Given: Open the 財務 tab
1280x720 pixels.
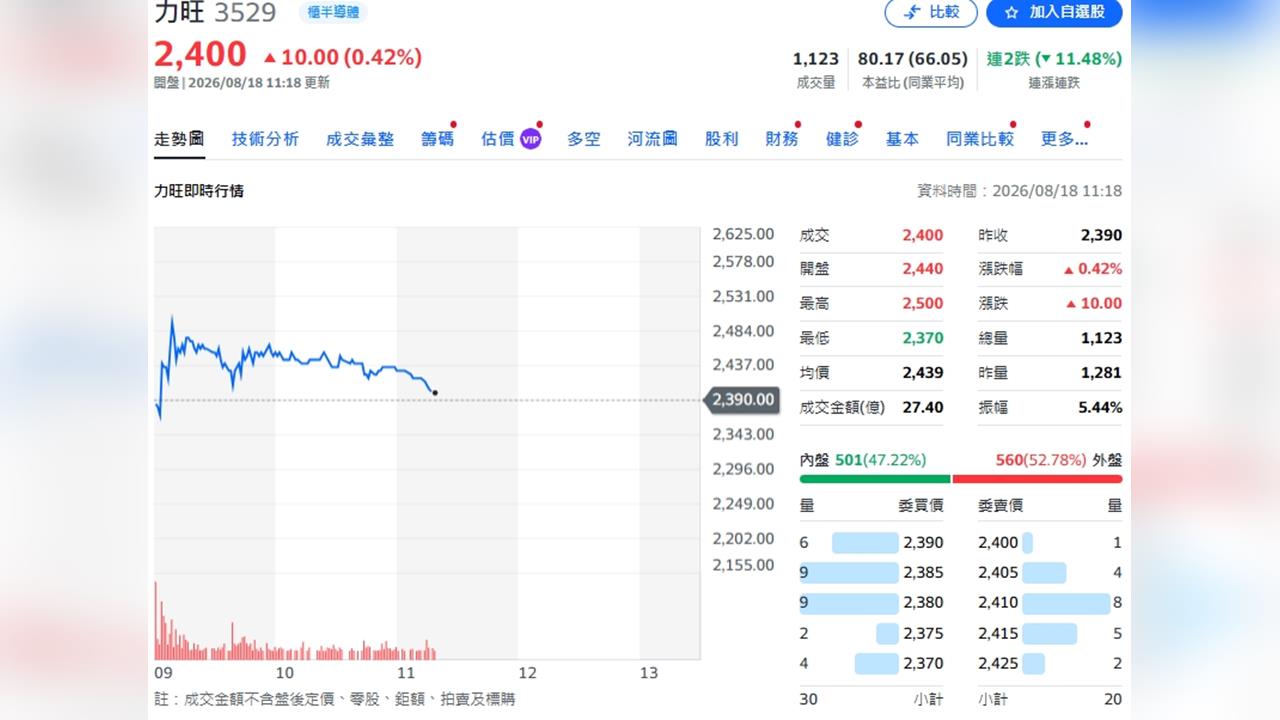Looking at the screenshot, I should click(782, 139).
